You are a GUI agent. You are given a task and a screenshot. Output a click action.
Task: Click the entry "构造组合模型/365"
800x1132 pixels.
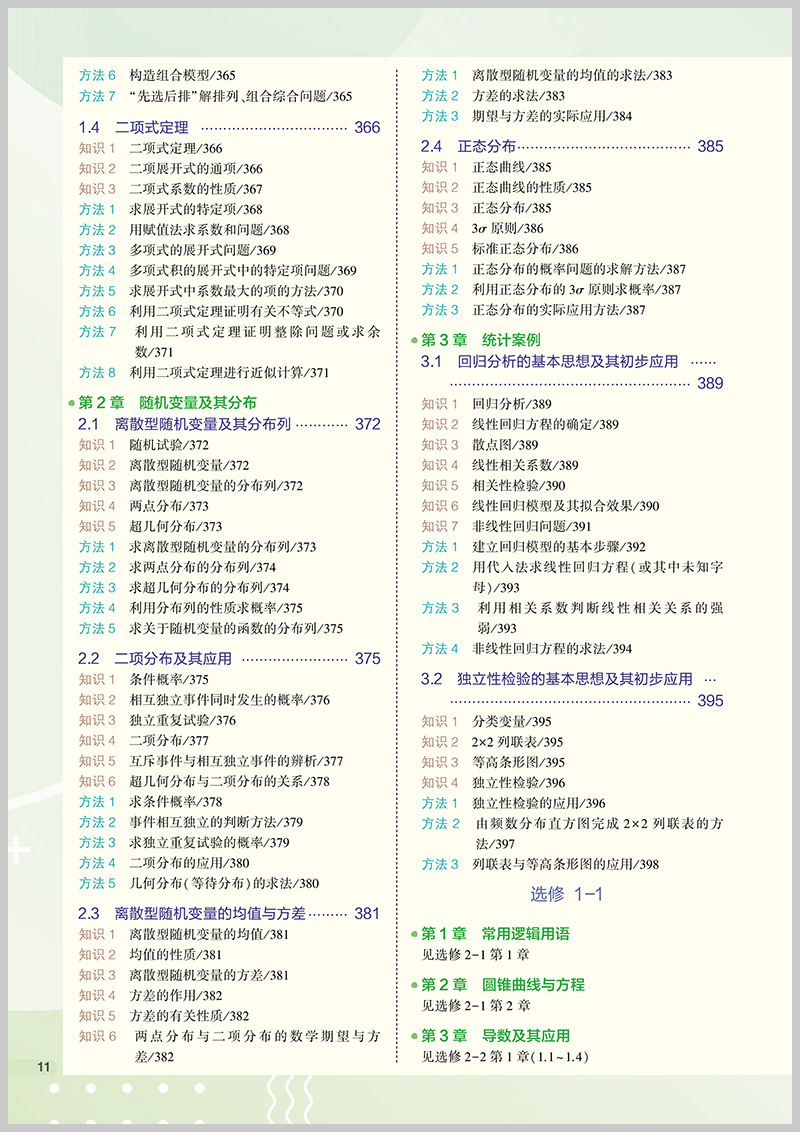(183, 75)
